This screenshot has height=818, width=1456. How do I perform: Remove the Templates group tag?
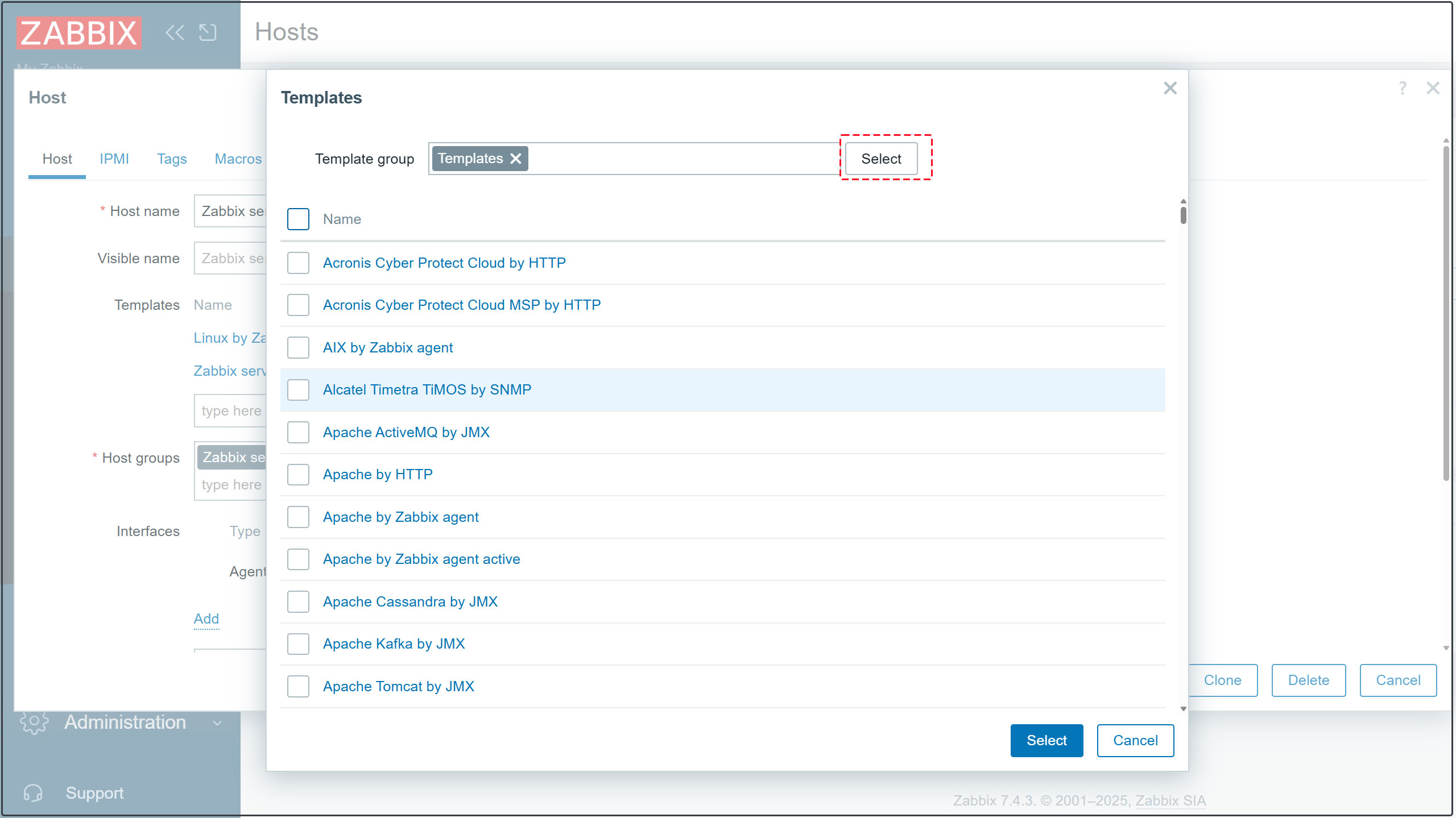(516, 159)
